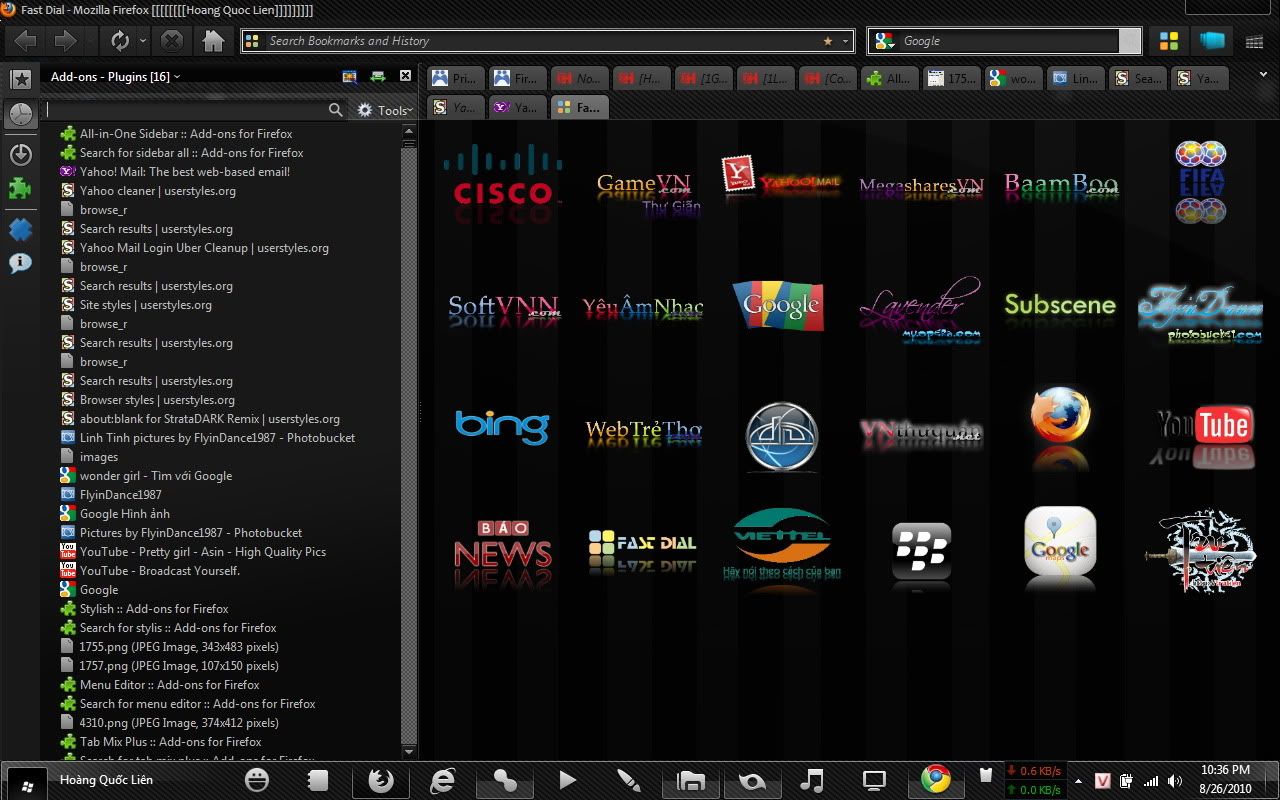Image resolution: width=1280 pixels, height=800 pixels.
Task: Click the volume icon in the system tray
Action: click(x=1173, y=781)
